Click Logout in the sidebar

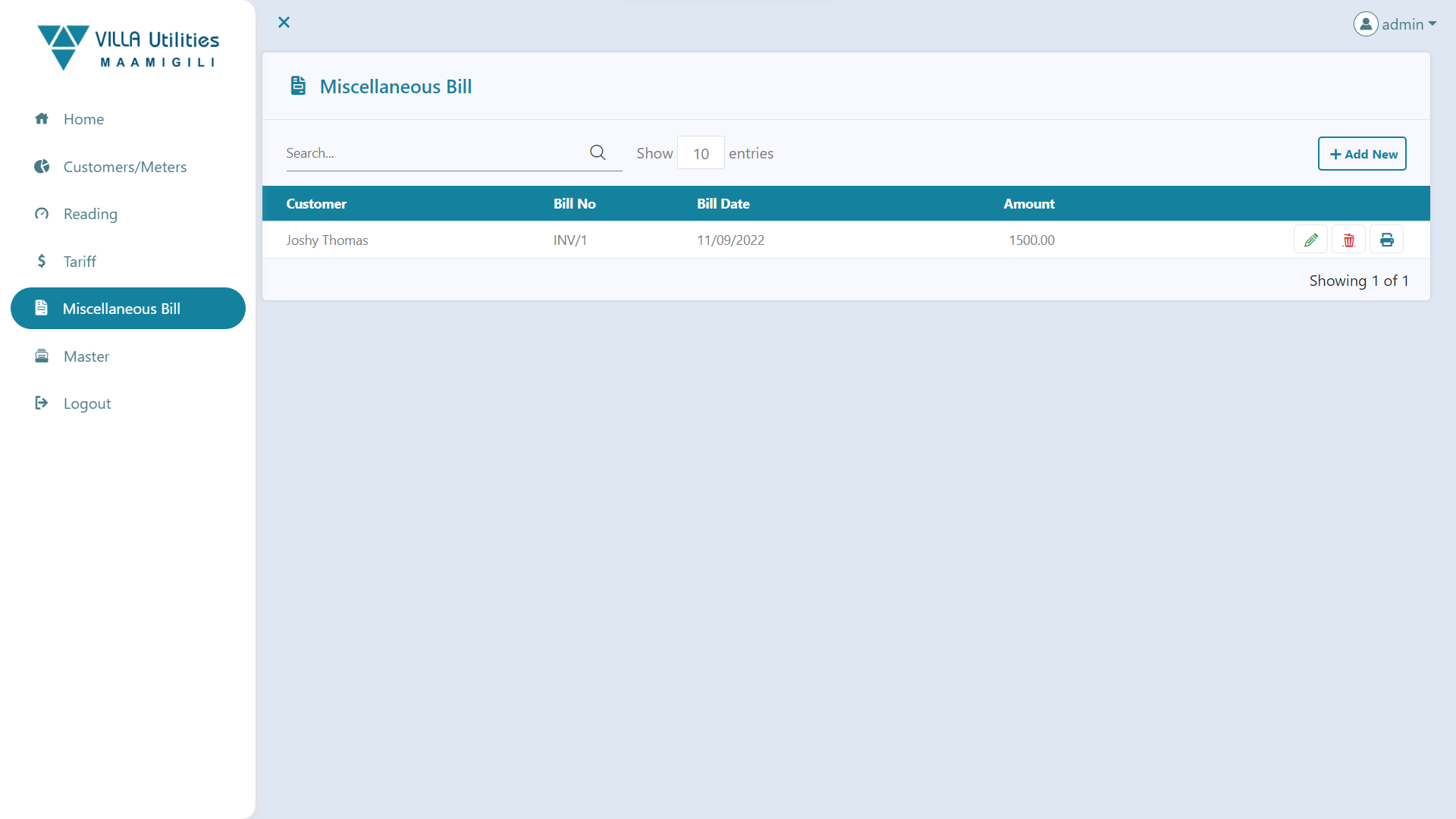(86, 403)
